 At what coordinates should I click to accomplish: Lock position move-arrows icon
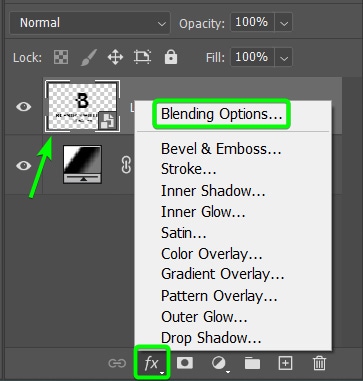[115, 57]
